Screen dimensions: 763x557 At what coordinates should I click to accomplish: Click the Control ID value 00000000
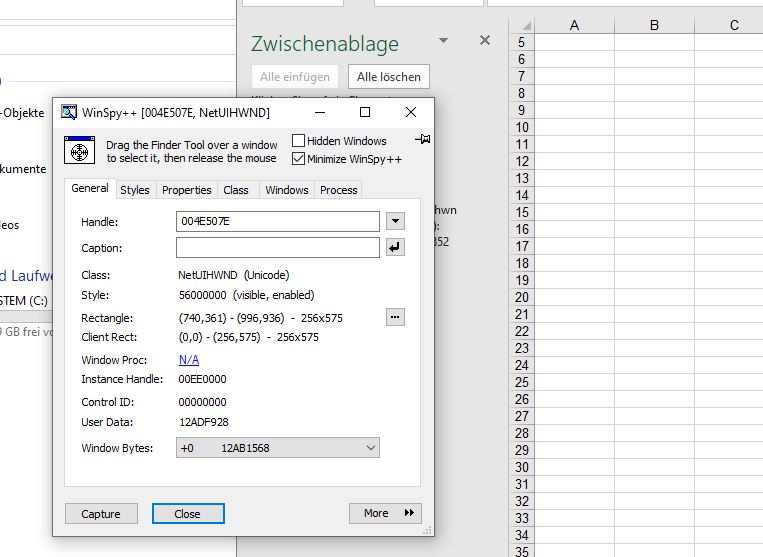click(202, 402)
